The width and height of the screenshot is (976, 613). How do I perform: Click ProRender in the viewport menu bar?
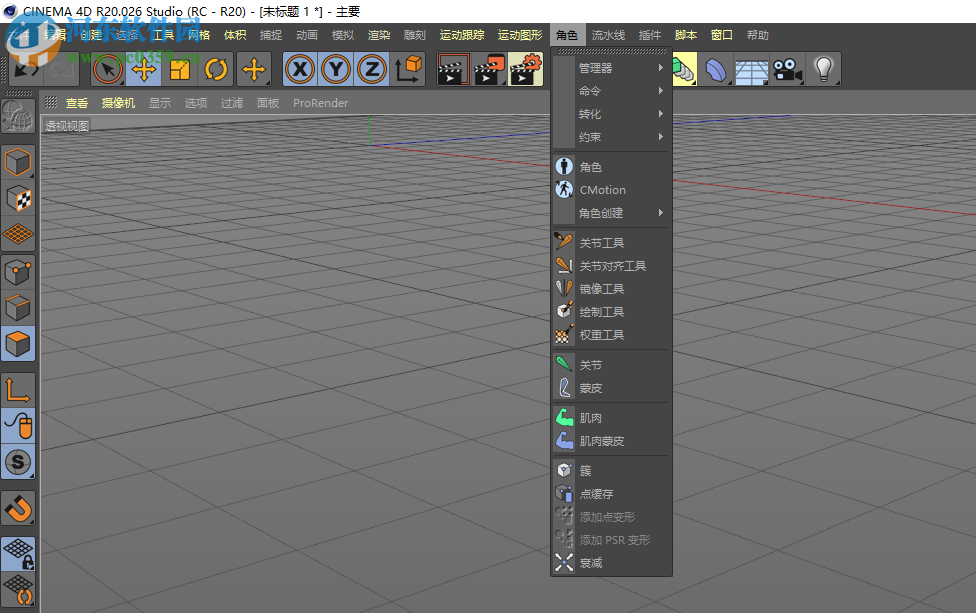pos(320,102)
